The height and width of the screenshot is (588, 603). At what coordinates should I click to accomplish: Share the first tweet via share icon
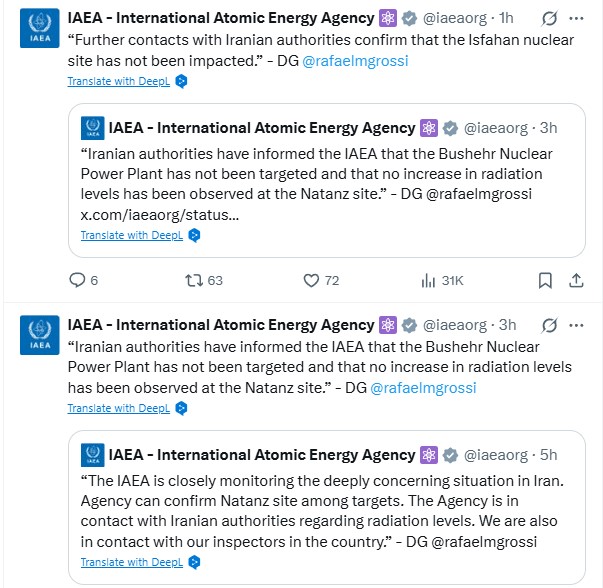pyautogui.click(x=577, y=280)
